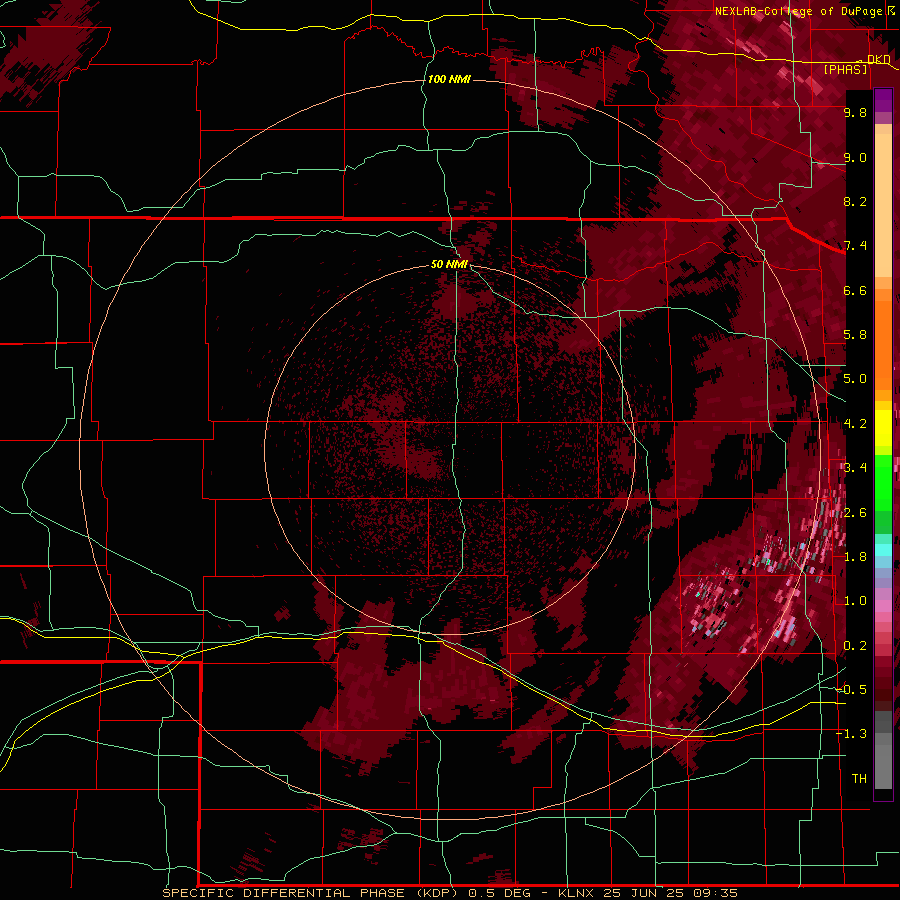Screen dimensions: 900x900
Task: Click the SPECIFIC DIFFERENTIAL PHASE product title
Action: point(284,893)
